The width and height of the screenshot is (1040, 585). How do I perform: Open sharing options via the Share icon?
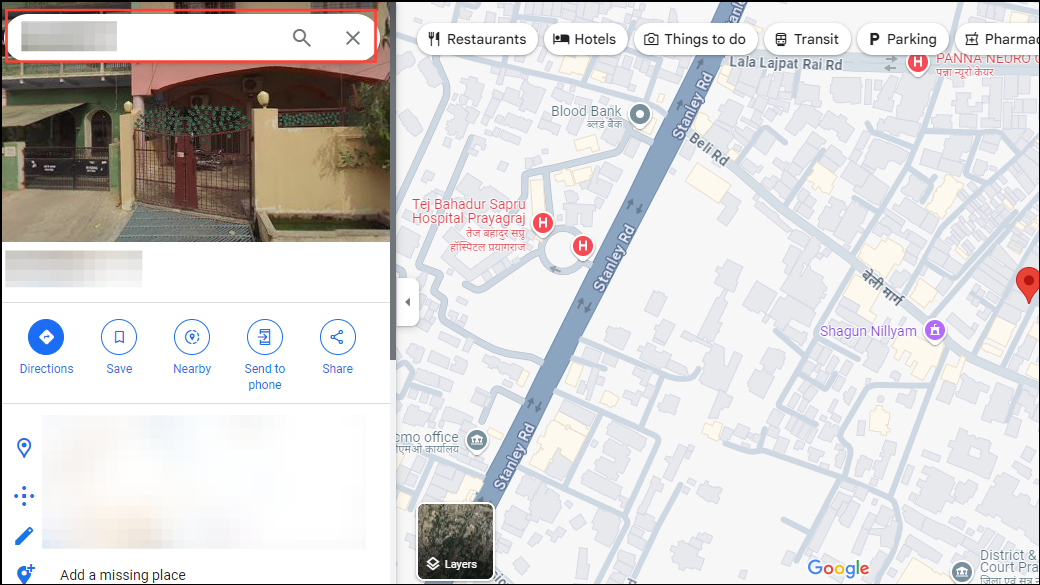pyautogui.click(x=337, y=337)
